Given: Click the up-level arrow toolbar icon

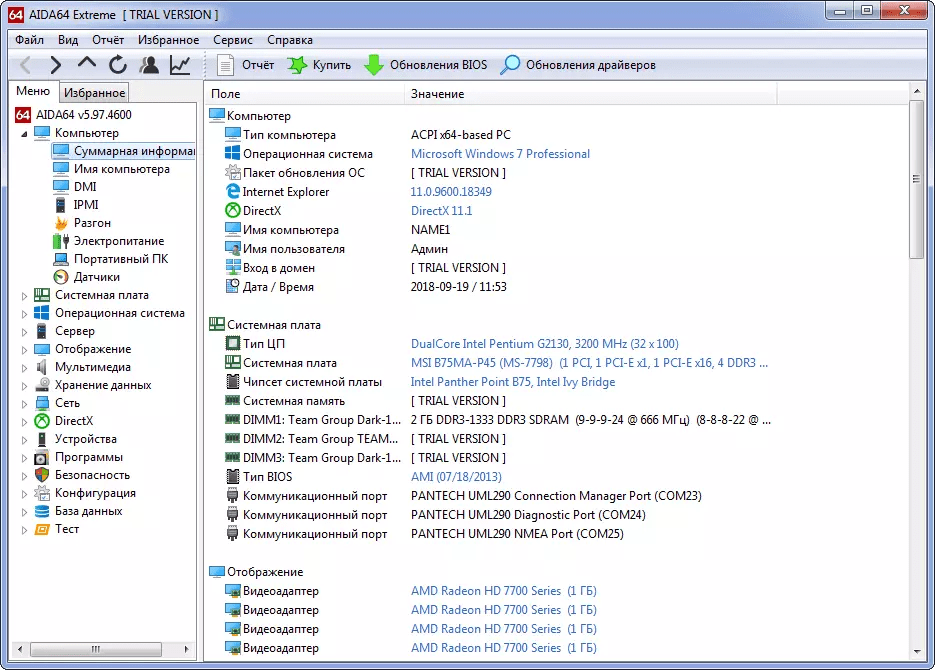Looking at the screenshot, I should [86, 64].
